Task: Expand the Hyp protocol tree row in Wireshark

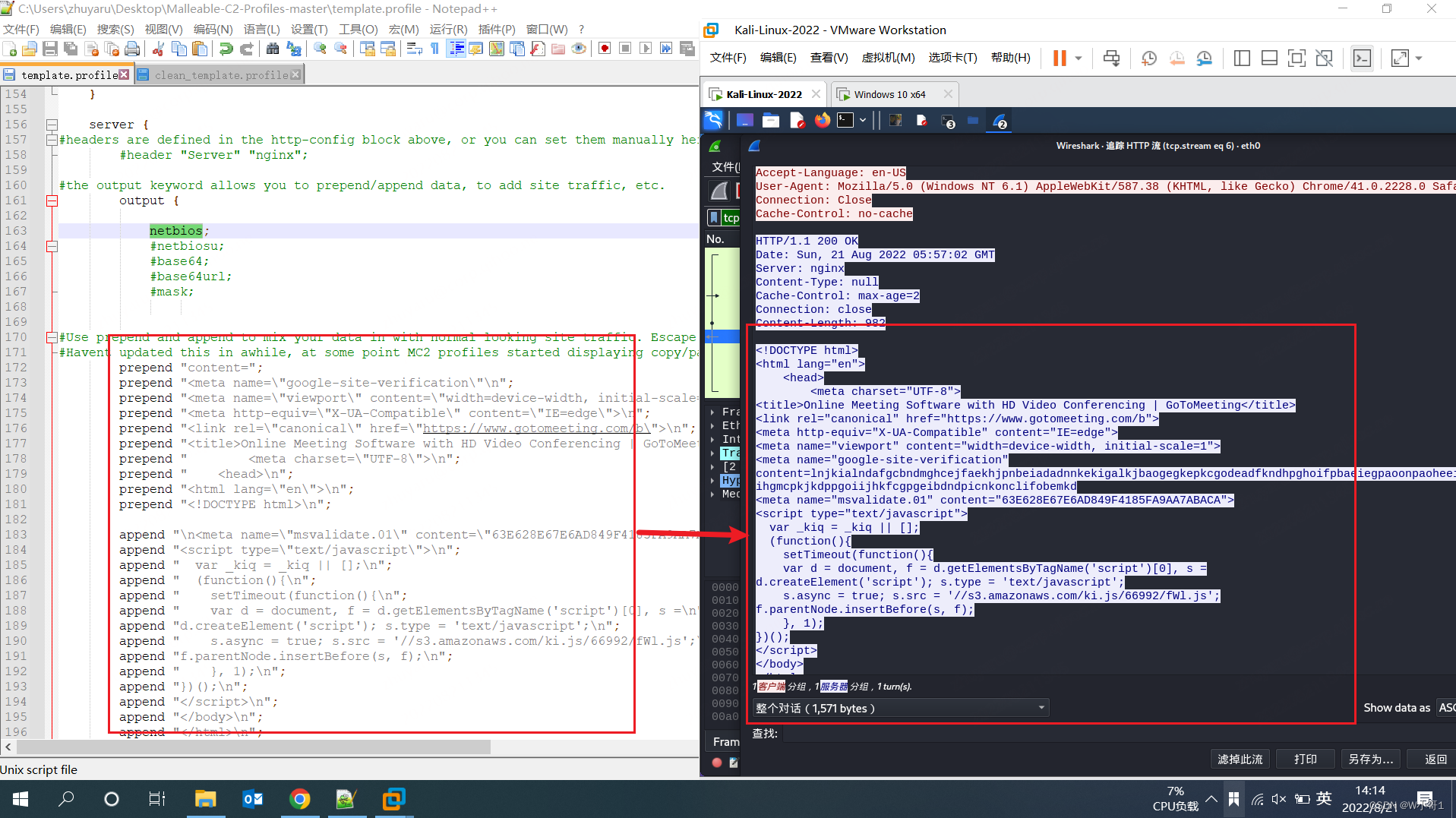Action: tap(712, 480)
